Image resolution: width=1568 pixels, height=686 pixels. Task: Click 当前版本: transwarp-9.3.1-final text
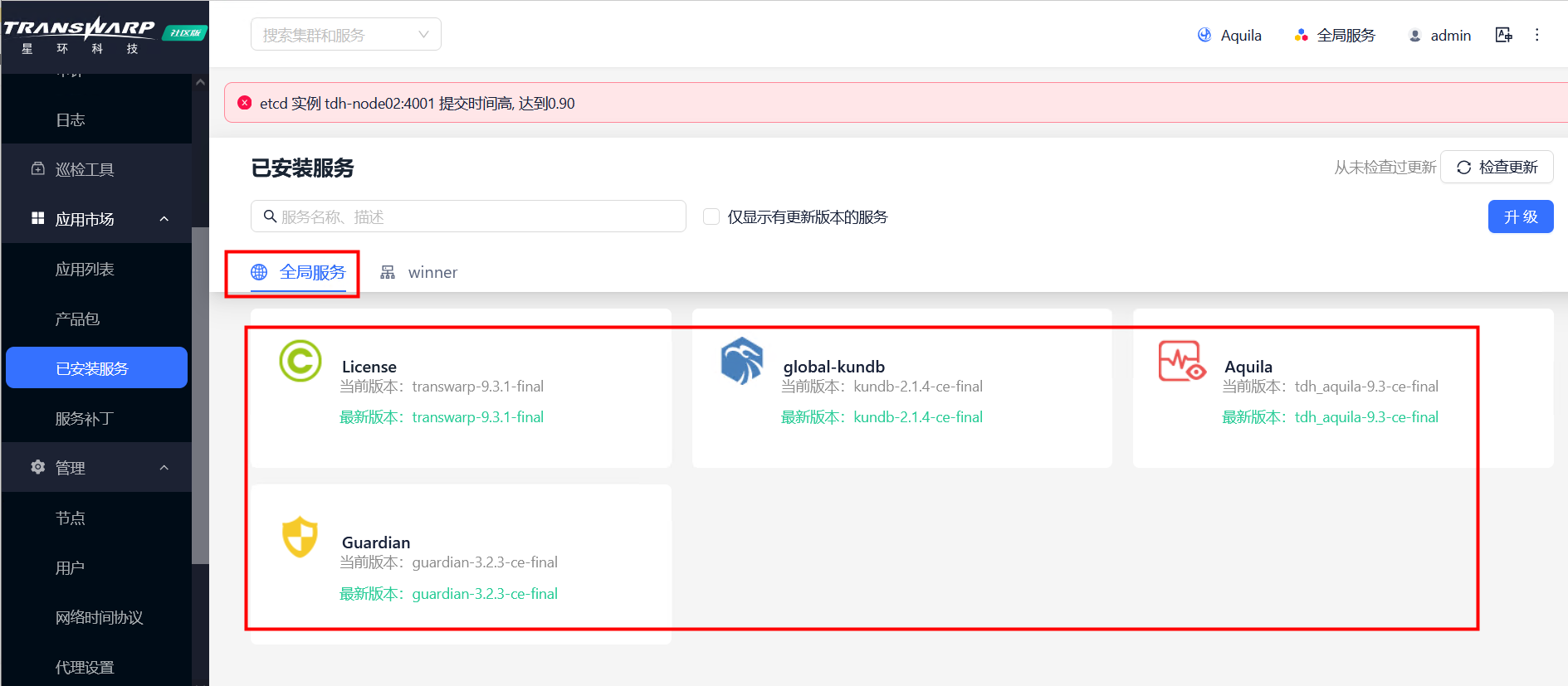point(442,386)
